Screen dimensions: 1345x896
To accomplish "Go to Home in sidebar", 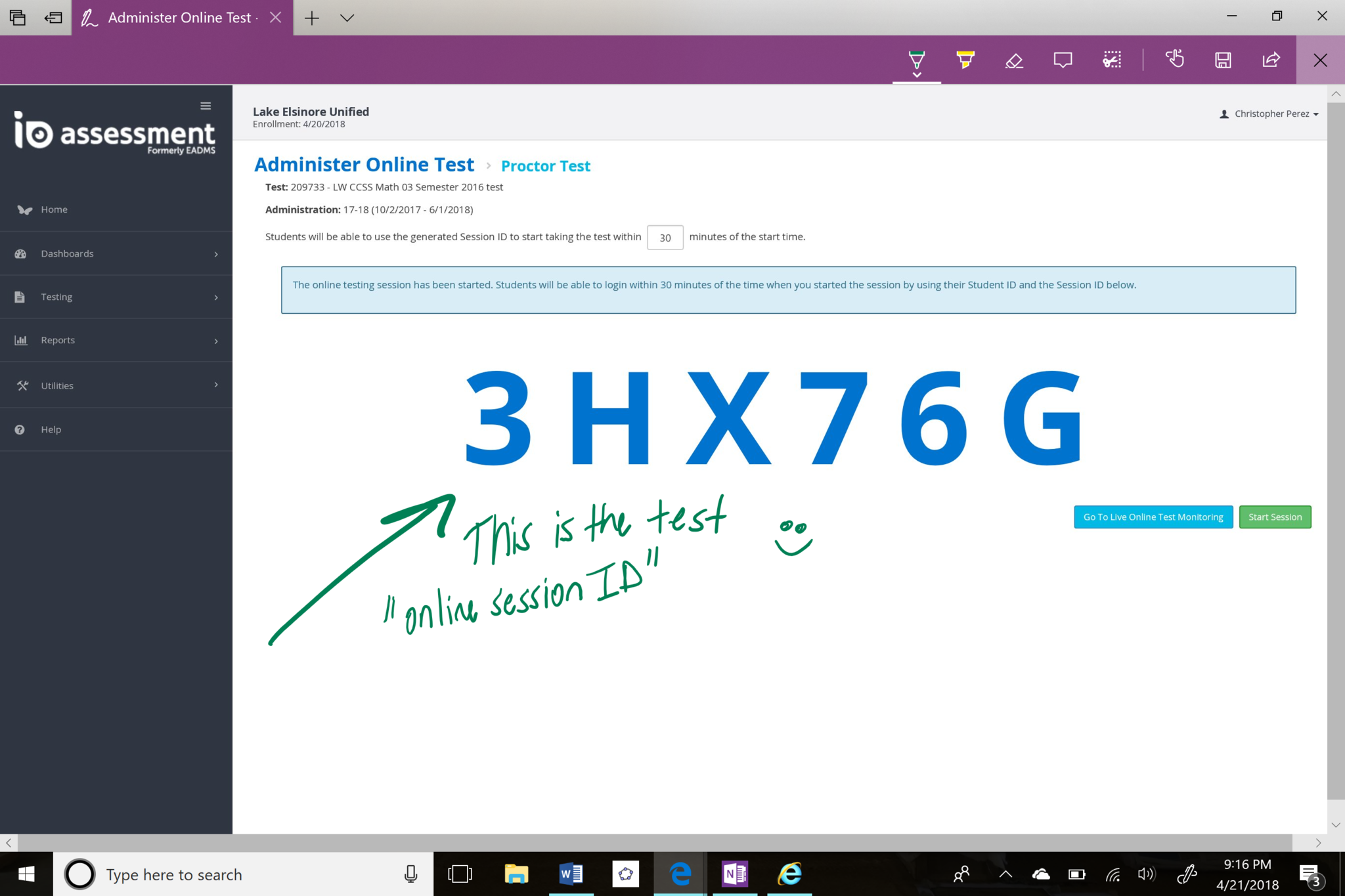I will pos(54,209).
